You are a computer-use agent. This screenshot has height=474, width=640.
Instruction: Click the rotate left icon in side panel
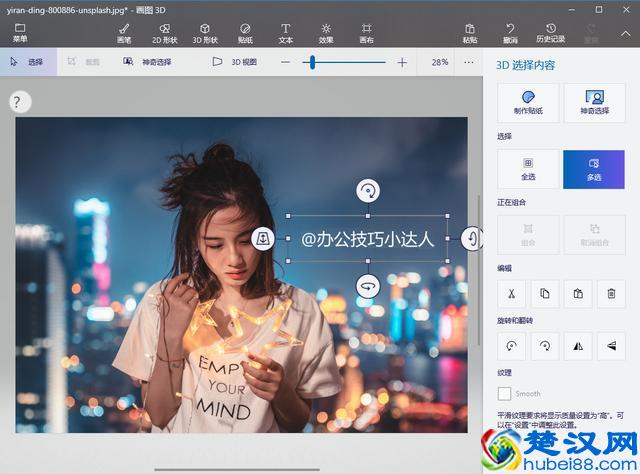pyautogui.click(x=511, y=345)
